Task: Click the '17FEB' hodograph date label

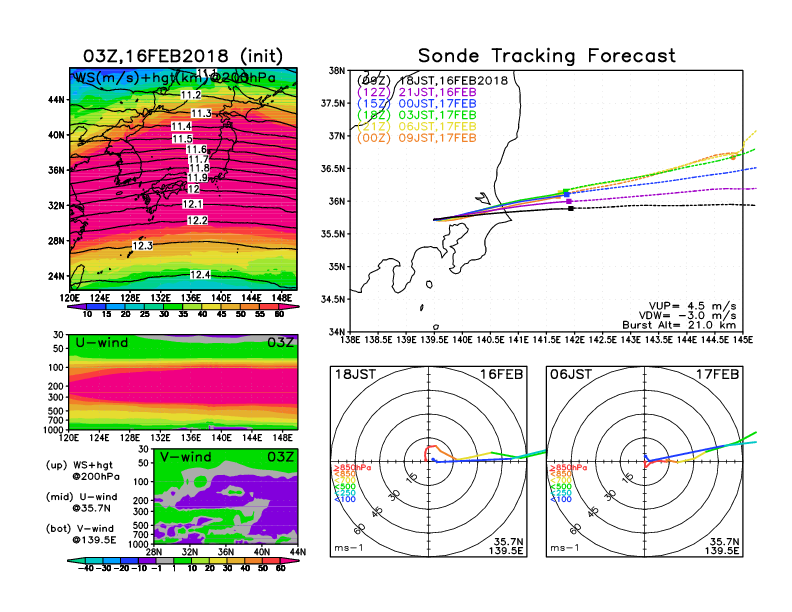Action: pyautogui.click(x=718, y=374)
